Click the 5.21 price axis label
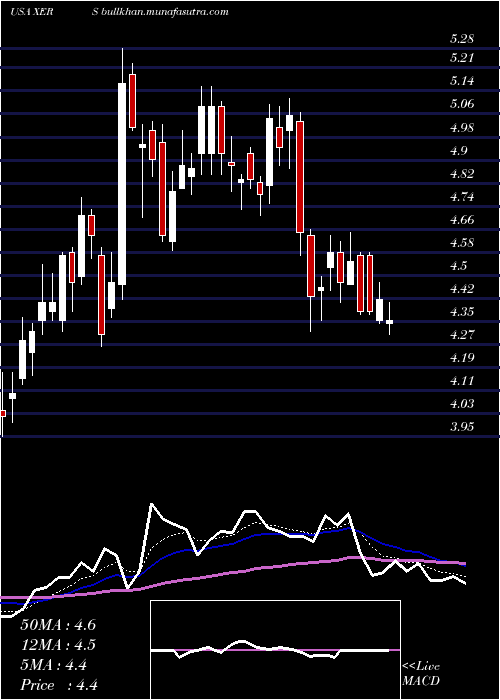 pyautogui.click(x=462, y=58)
